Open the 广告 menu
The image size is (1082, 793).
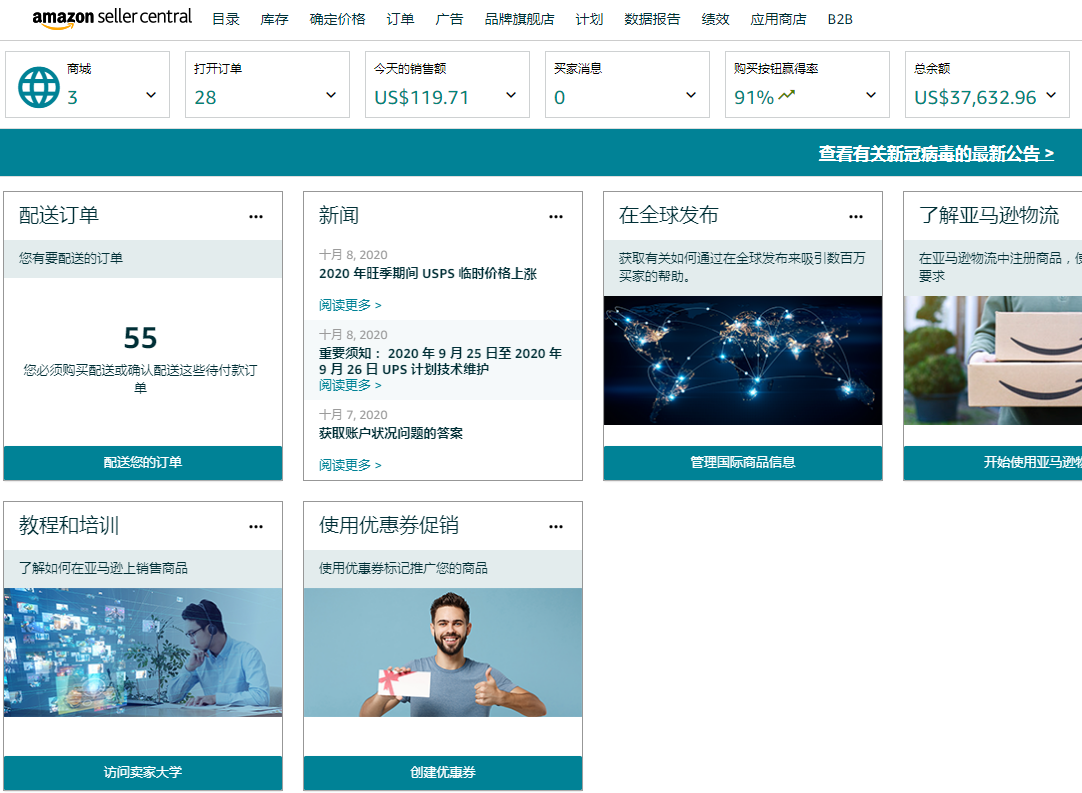pyautogui.click(x=449, y=19)
